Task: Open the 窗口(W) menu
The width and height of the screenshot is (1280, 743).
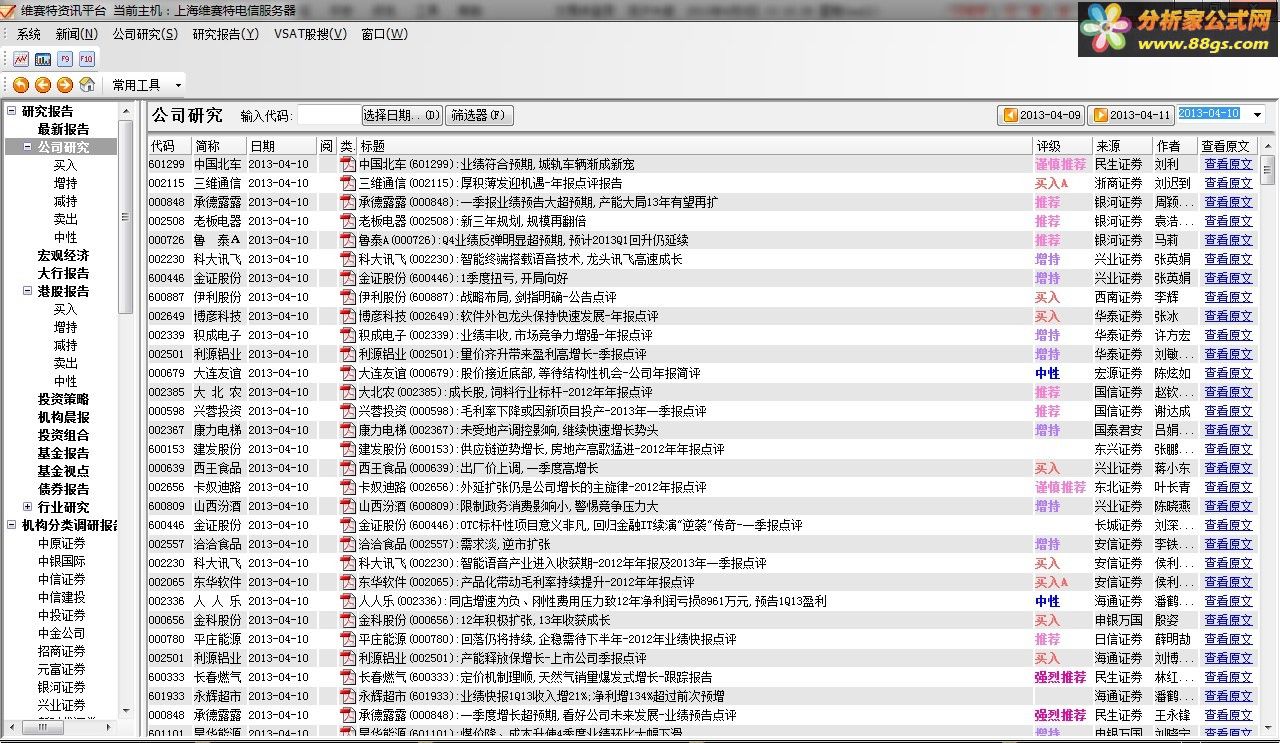Action: pyautogui.click(x=384, y=34)
